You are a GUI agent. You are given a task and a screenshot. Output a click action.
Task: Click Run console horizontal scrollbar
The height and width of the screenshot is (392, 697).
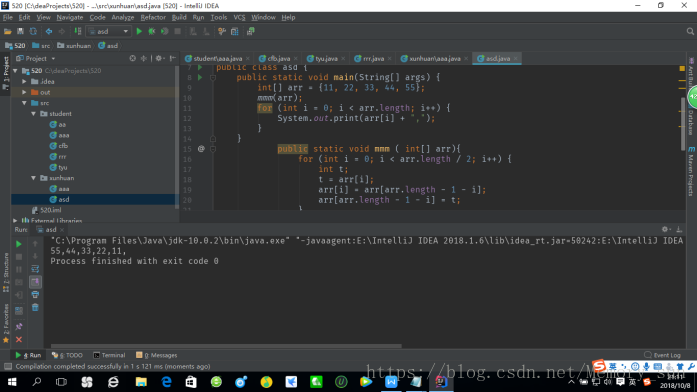pyautogui.click(x=226, y=346)
